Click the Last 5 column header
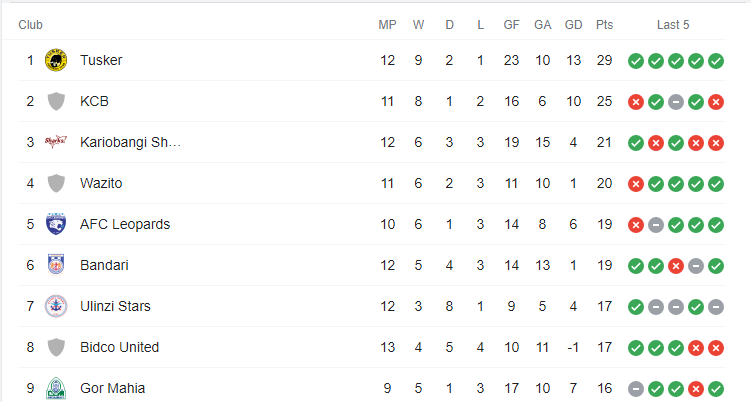The width and height of the screenshot is (751, 402). click(673, 25)
